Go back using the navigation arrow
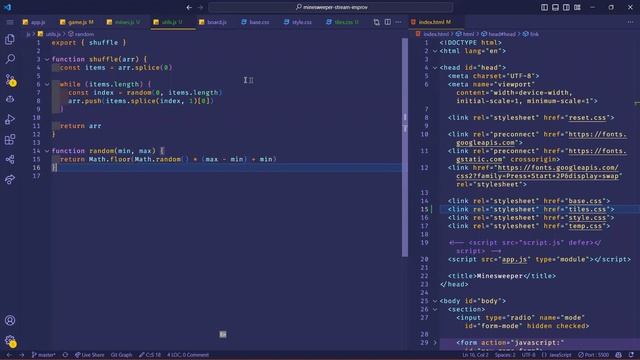Viewport: 640px width, 360px height. pyautogui.click(x=189, y=7)
